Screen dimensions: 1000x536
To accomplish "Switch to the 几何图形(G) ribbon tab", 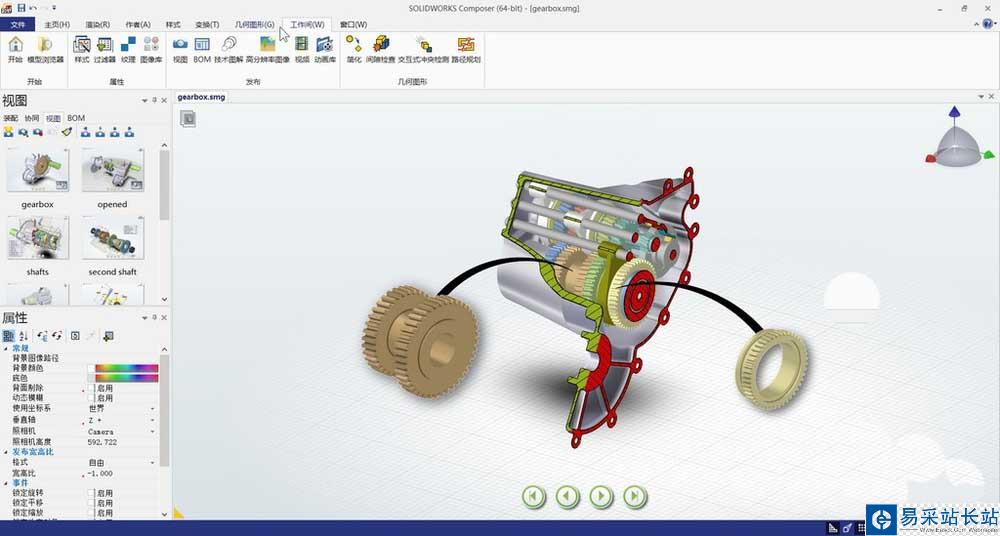I will pos(254,24).
